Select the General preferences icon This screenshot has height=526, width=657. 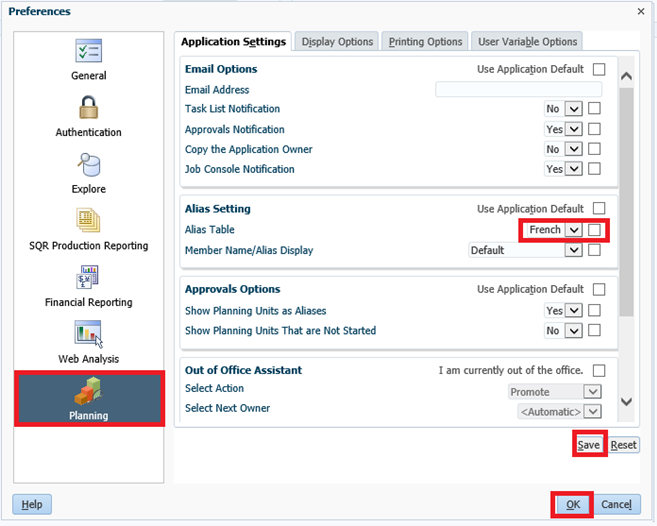[x=88, y=52]
